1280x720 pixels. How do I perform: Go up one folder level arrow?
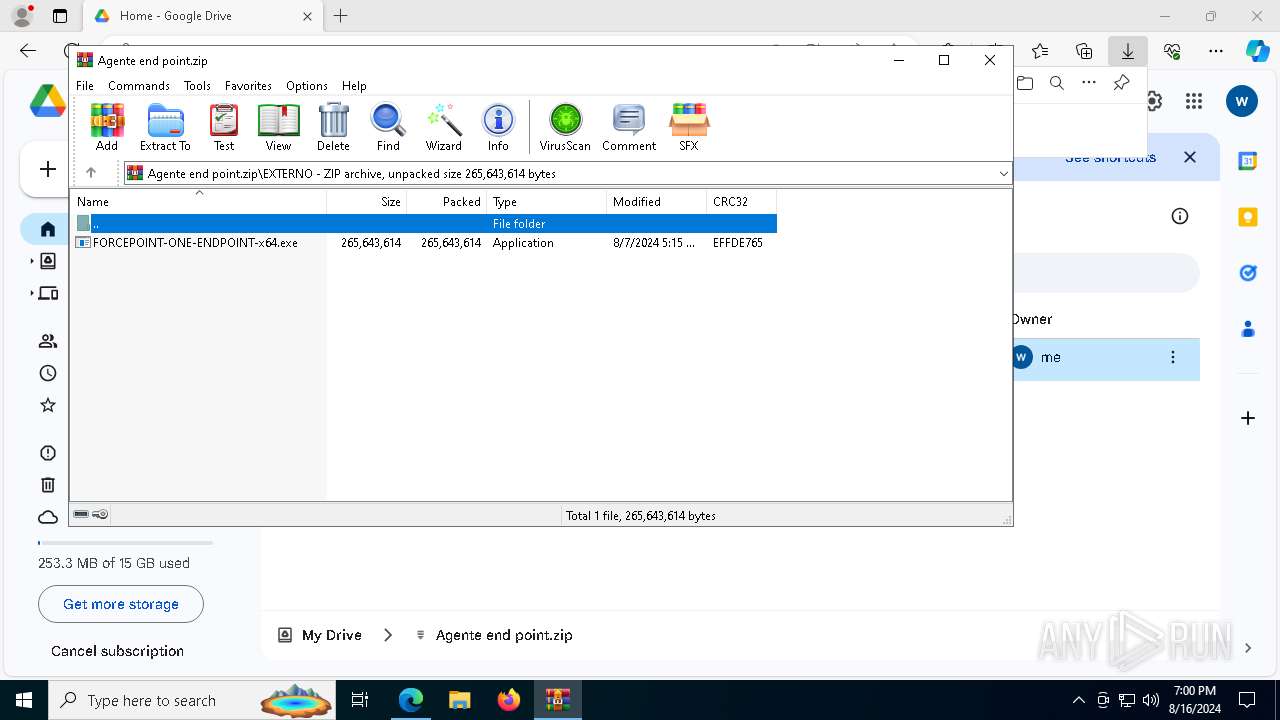[x=91, y=173]
